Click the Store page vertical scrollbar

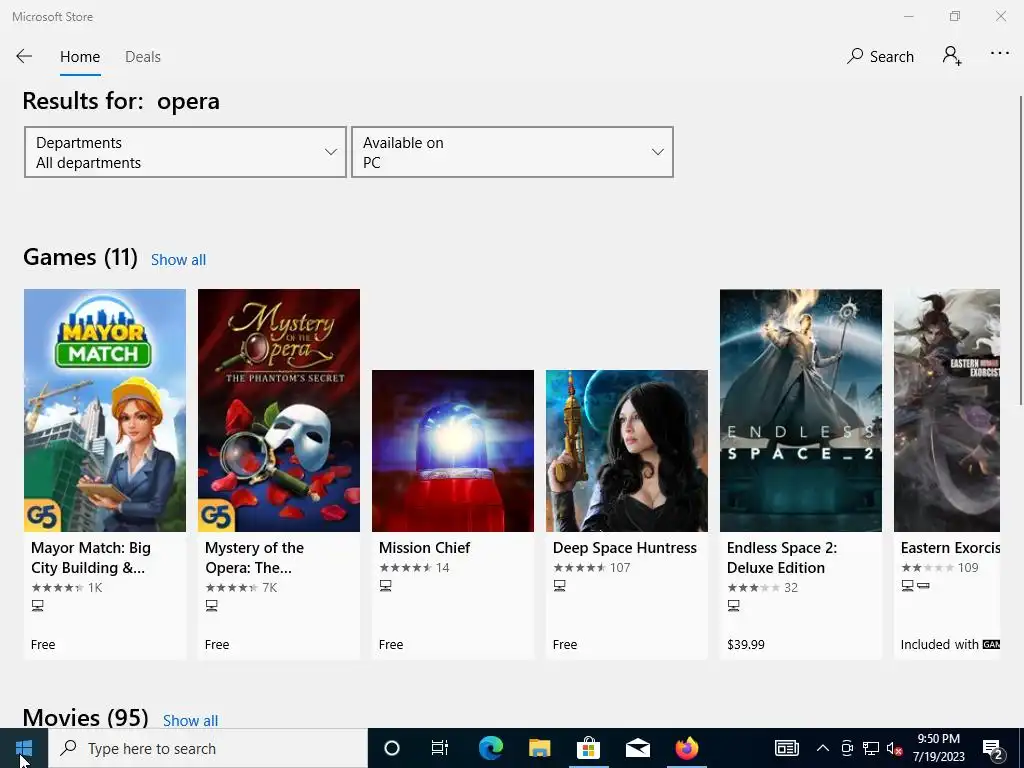(1020, 251)
